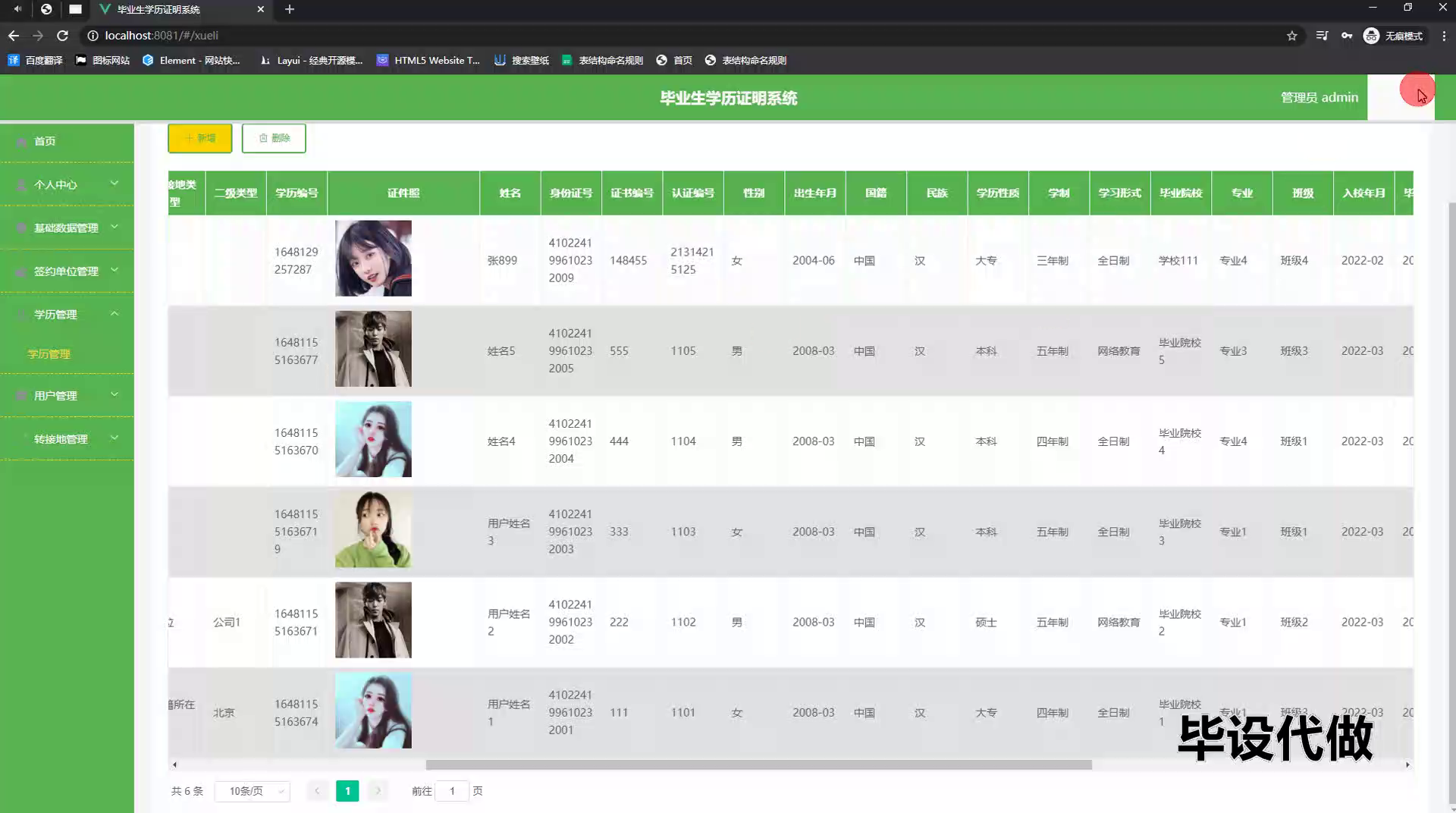This screenshot has width=1456, height=813.
Task: Open the photo thumbnail for 用户姓名 2
Action: click(x=373, y=620)
